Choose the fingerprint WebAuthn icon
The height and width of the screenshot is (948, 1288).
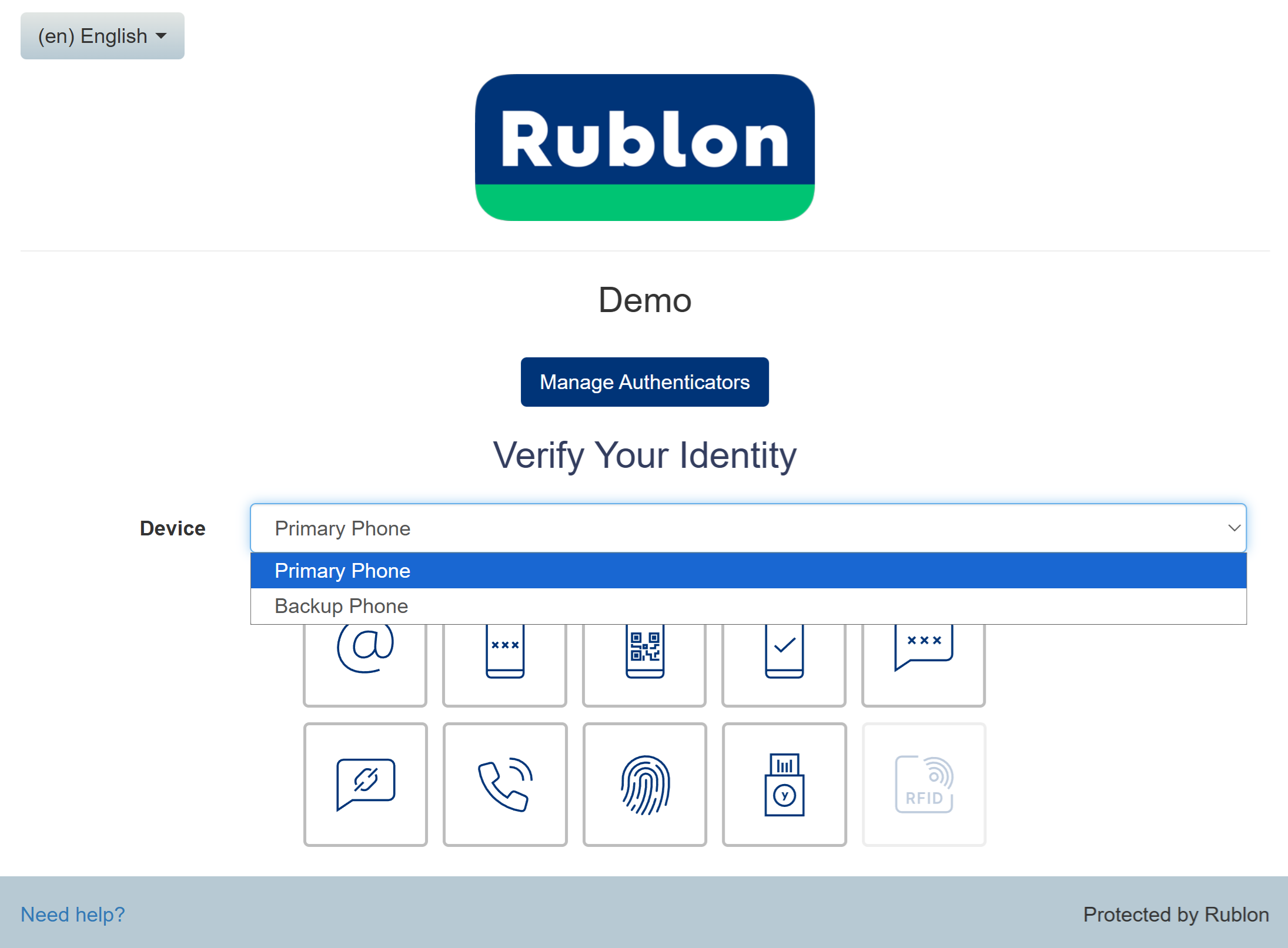tap(644, 784)
